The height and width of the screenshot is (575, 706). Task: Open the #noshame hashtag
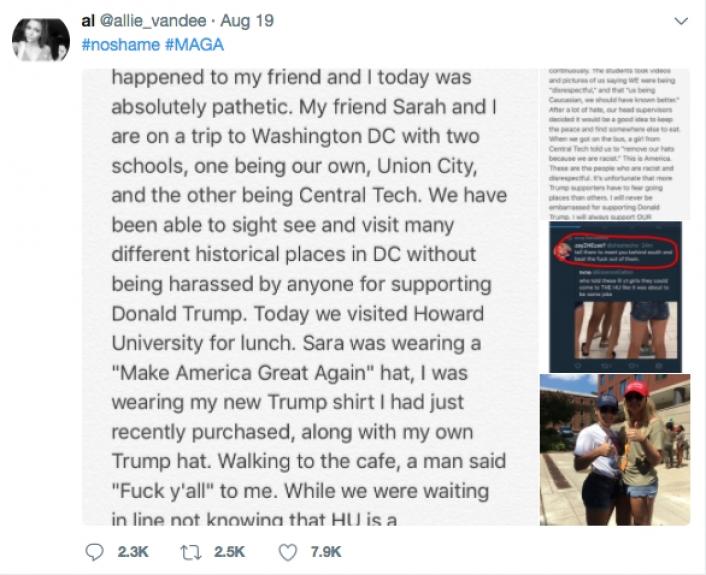tap(117, 44)
